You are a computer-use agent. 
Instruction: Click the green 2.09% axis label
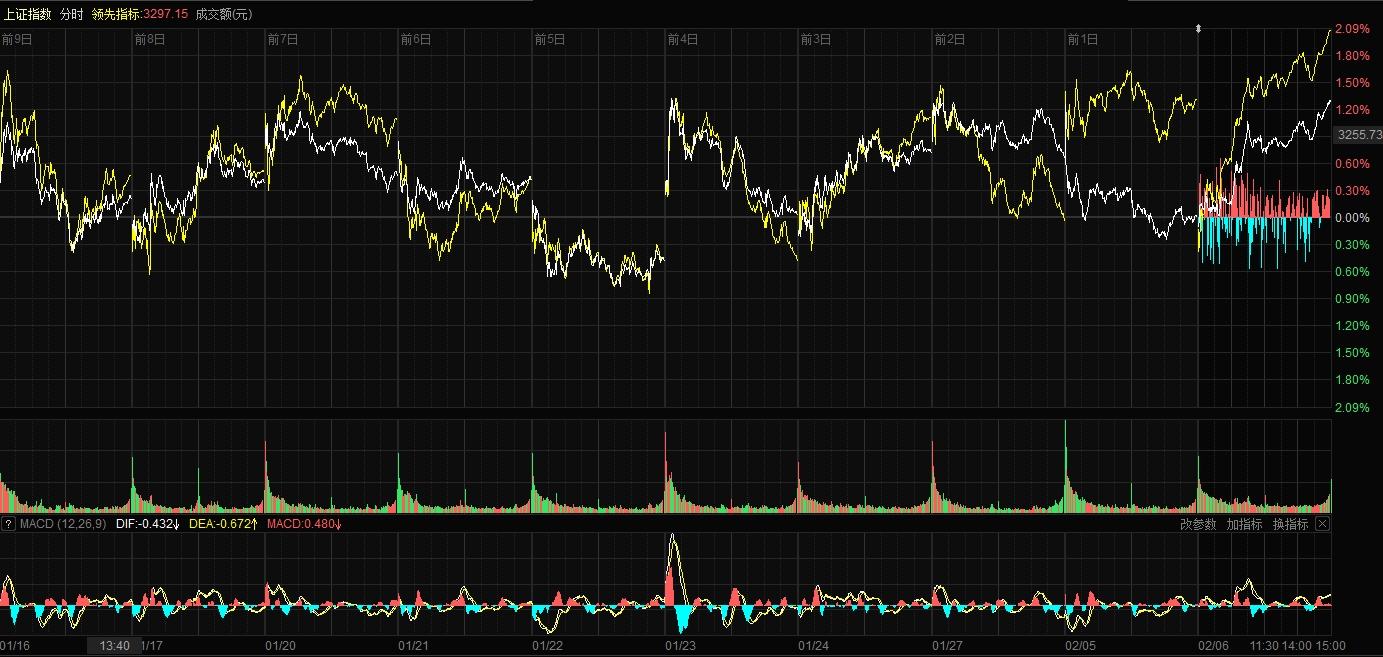tap(1354, 407)
